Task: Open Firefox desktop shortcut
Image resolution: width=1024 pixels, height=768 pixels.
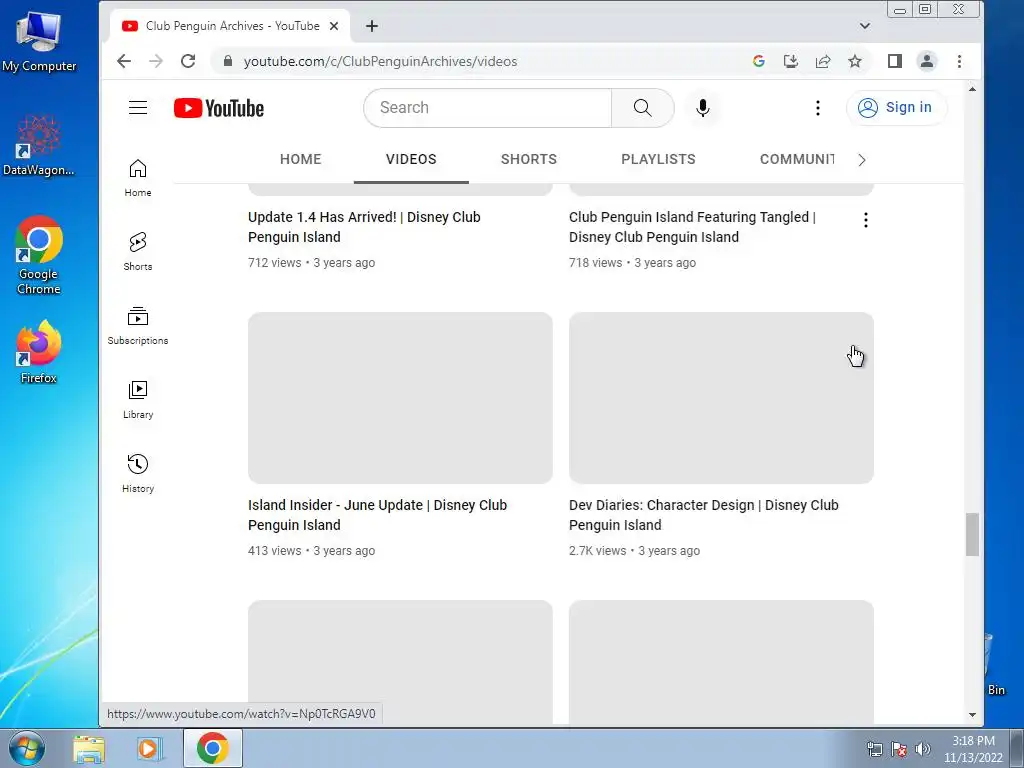Action: pyautogui.click(x=39, y=353)
